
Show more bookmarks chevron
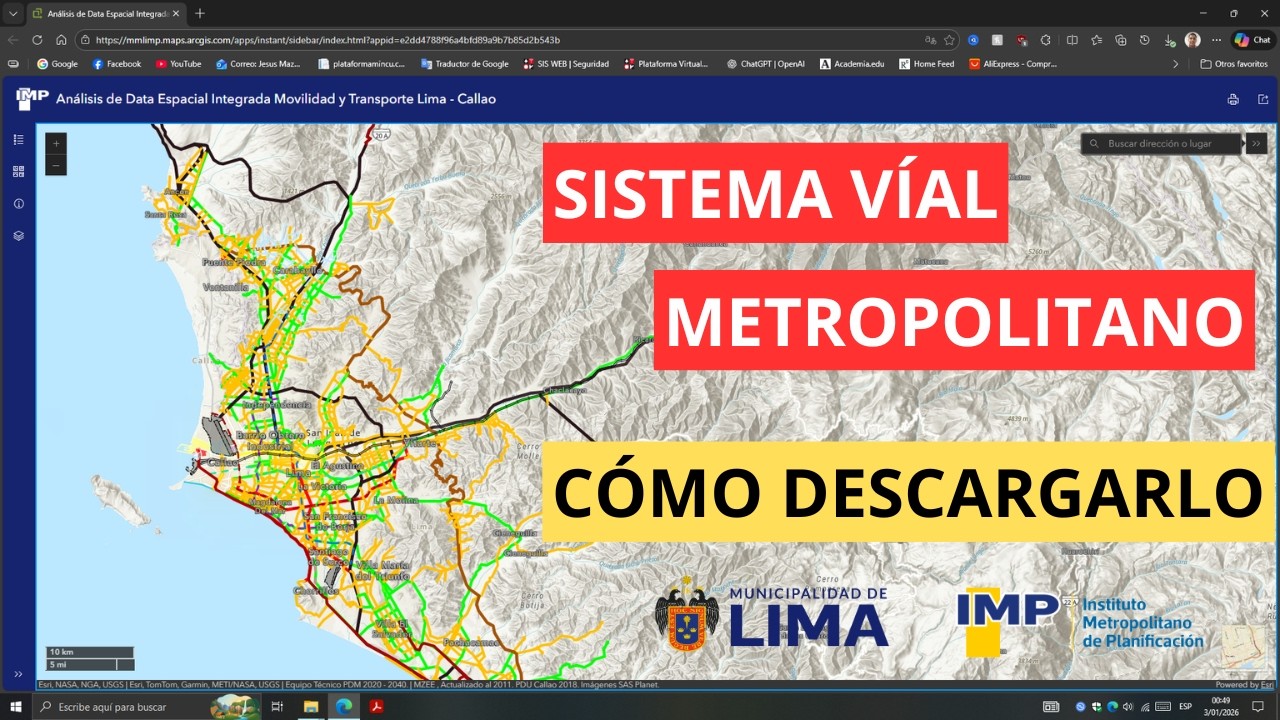click(1176, 64)
